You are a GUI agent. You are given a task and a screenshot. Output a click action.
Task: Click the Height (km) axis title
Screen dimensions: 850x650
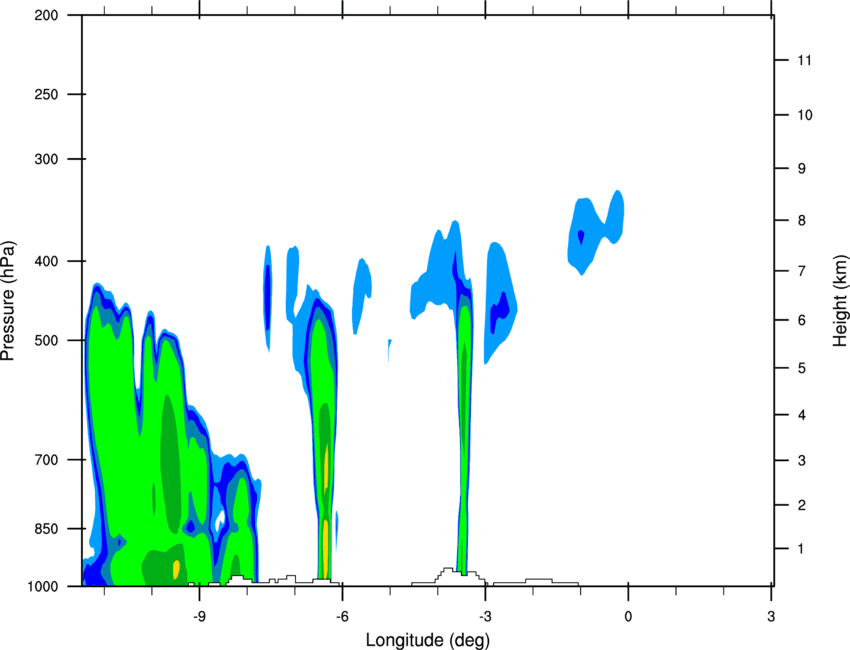click(840, 300)
